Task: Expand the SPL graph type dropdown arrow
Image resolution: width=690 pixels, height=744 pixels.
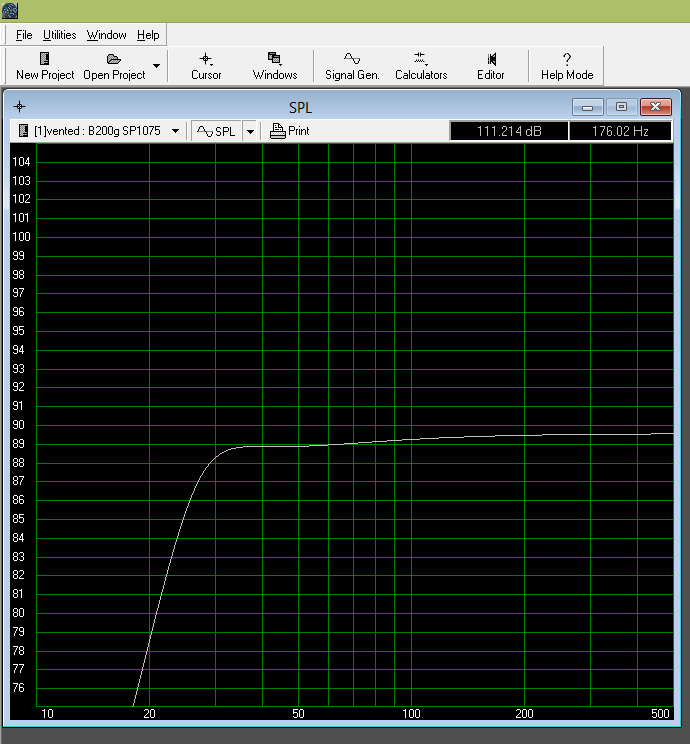Action: coord(250,131)
